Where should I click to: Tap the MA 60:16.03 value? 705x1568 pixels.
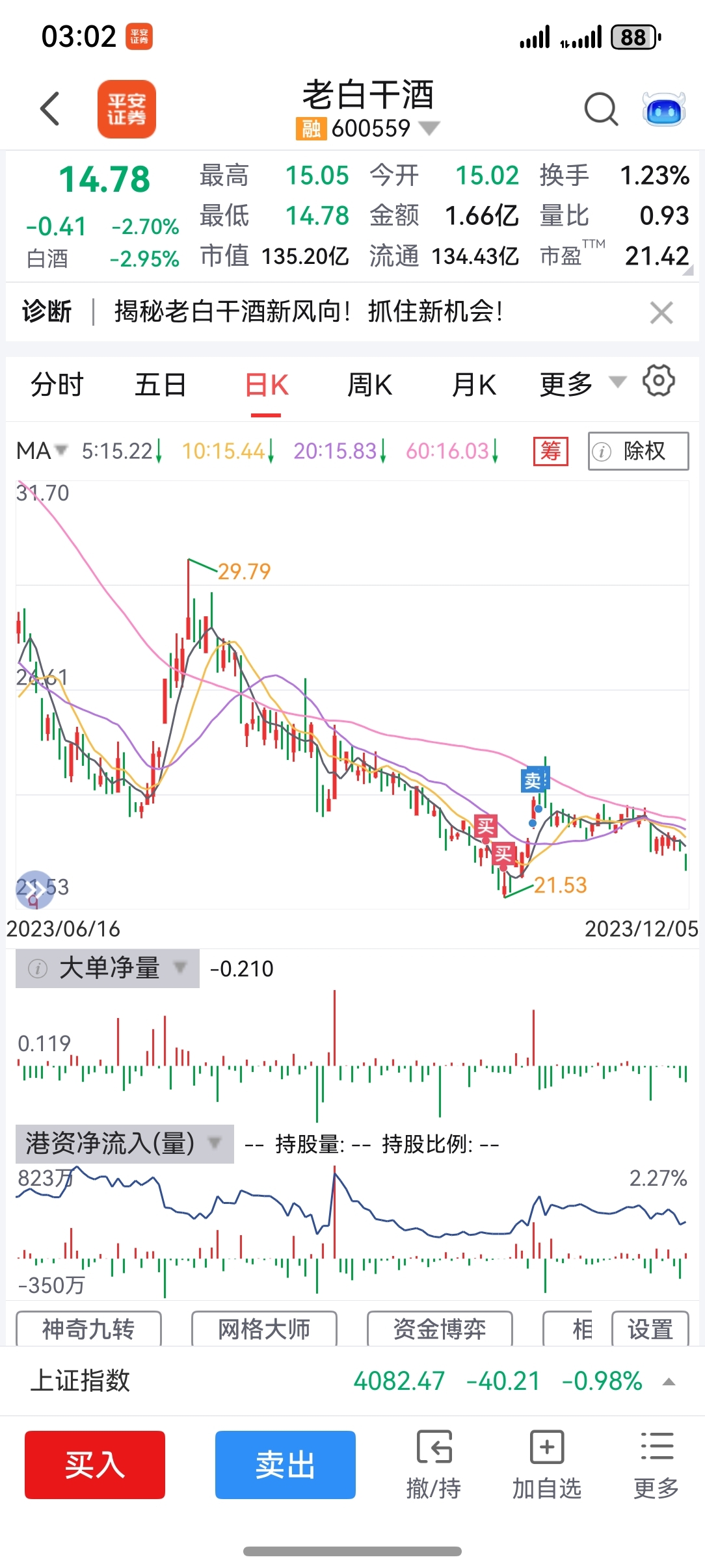452,451
